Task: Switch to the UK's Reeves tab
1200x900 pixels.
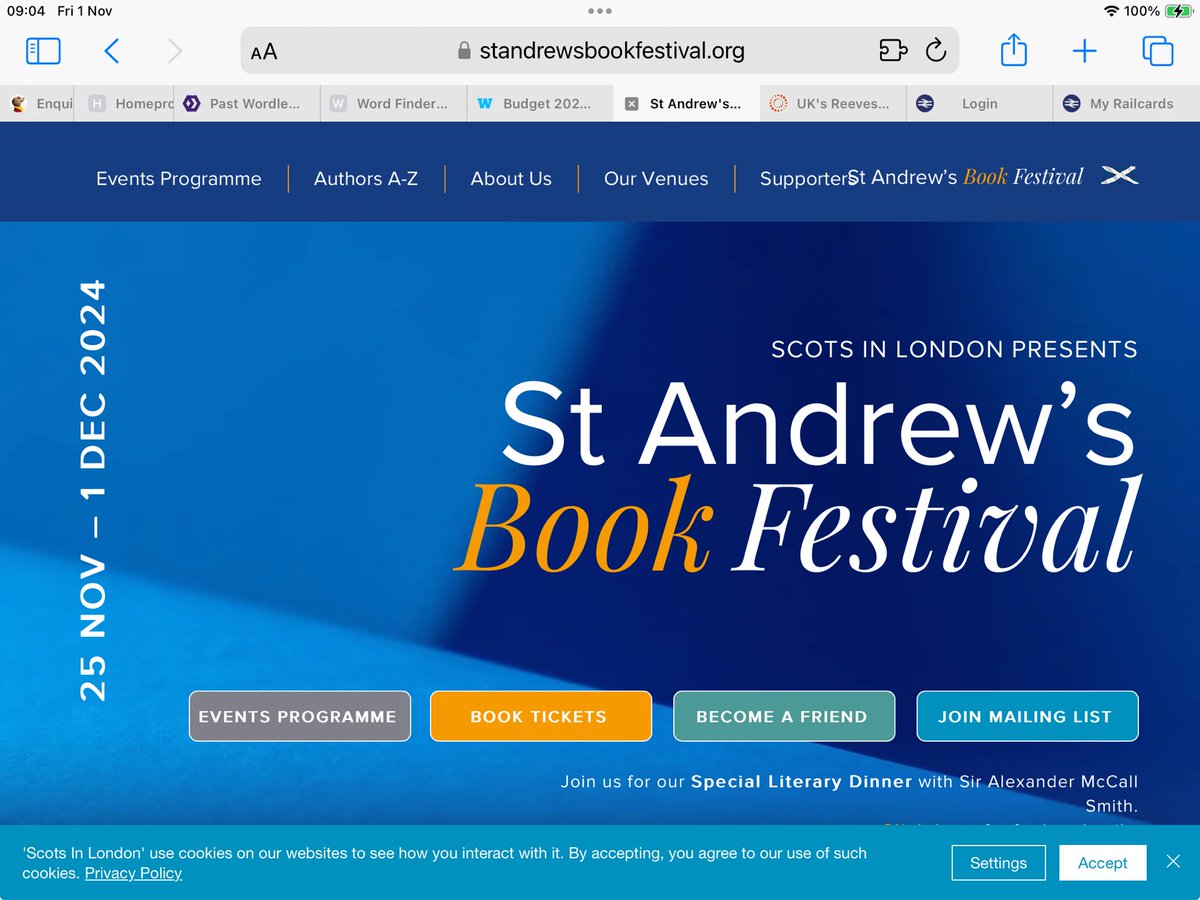Action: [x=833, y=103]
